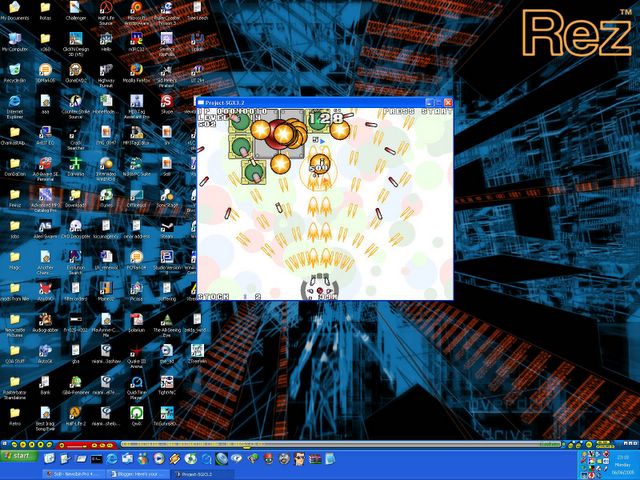Launch Half-Life Source desktop shortcut
Viewport: 640px width, 480px height.
tap(106, 13)
